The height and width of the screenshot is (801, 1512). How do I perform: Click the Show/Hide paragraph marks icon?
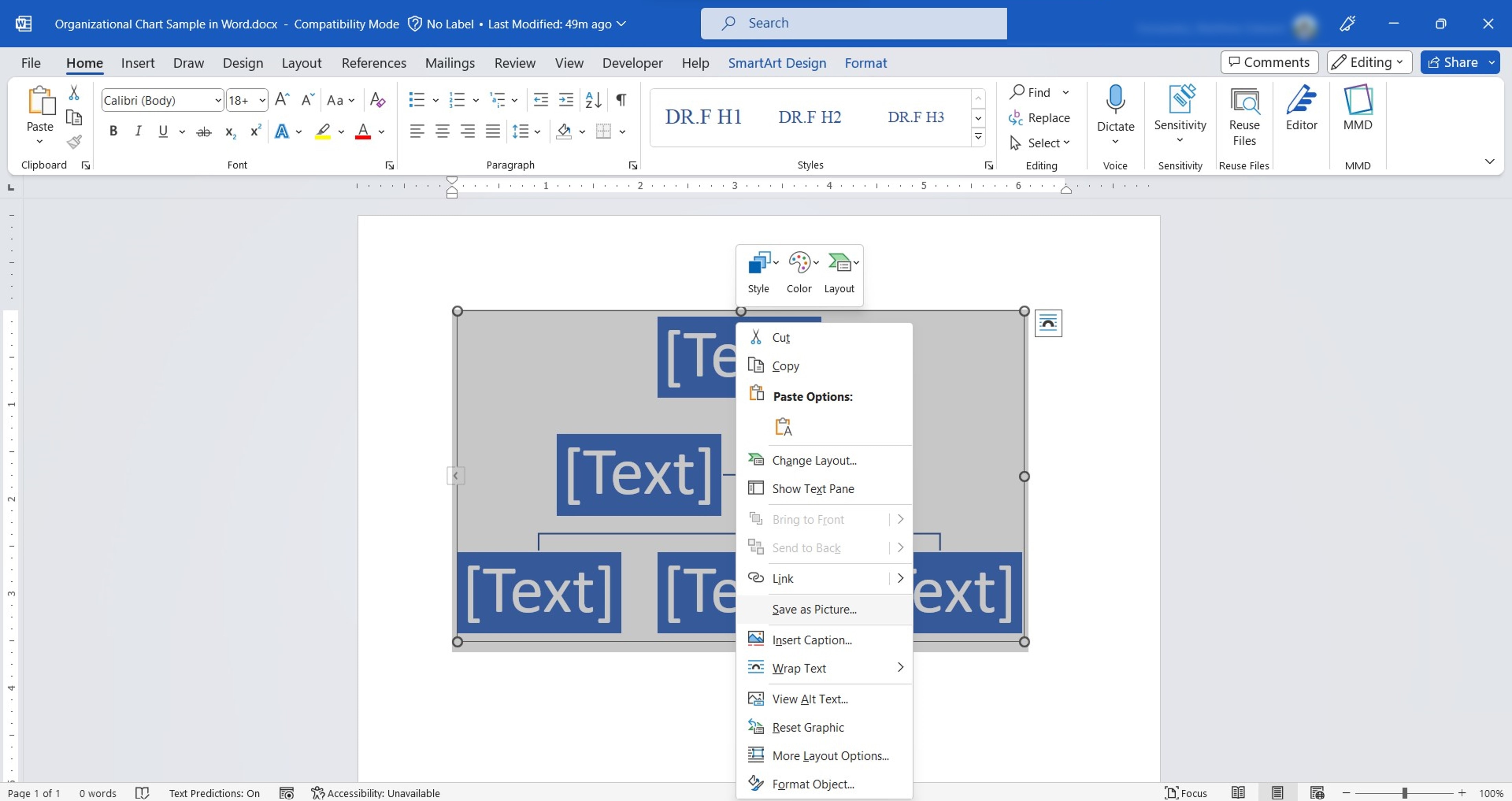coord(620,100)
